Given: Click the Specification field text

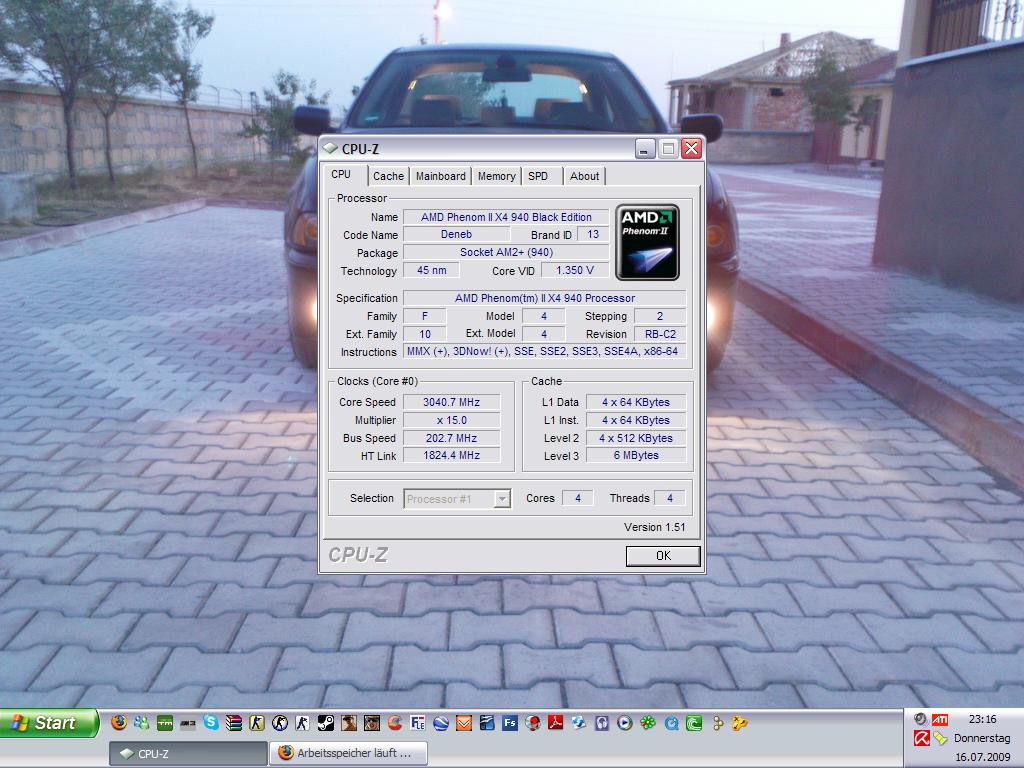Looking at the screenshot, I should 544,298.
